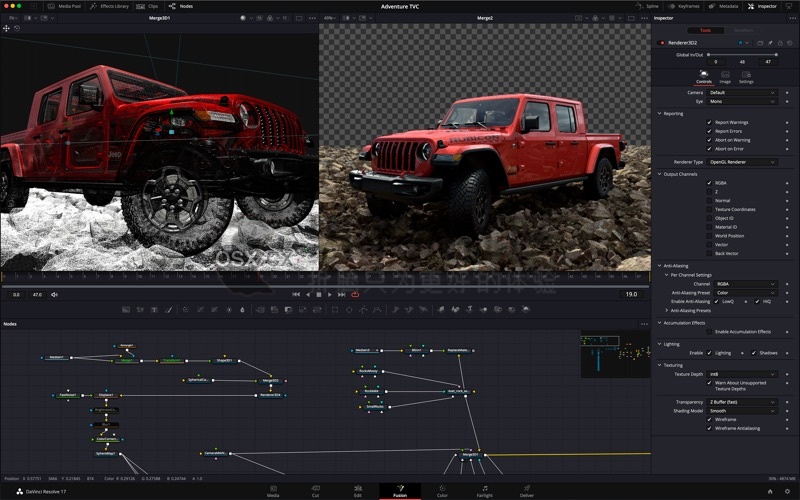Open the Shading Model dropdown
800x500 pixels.
click(x=742, y=411)
